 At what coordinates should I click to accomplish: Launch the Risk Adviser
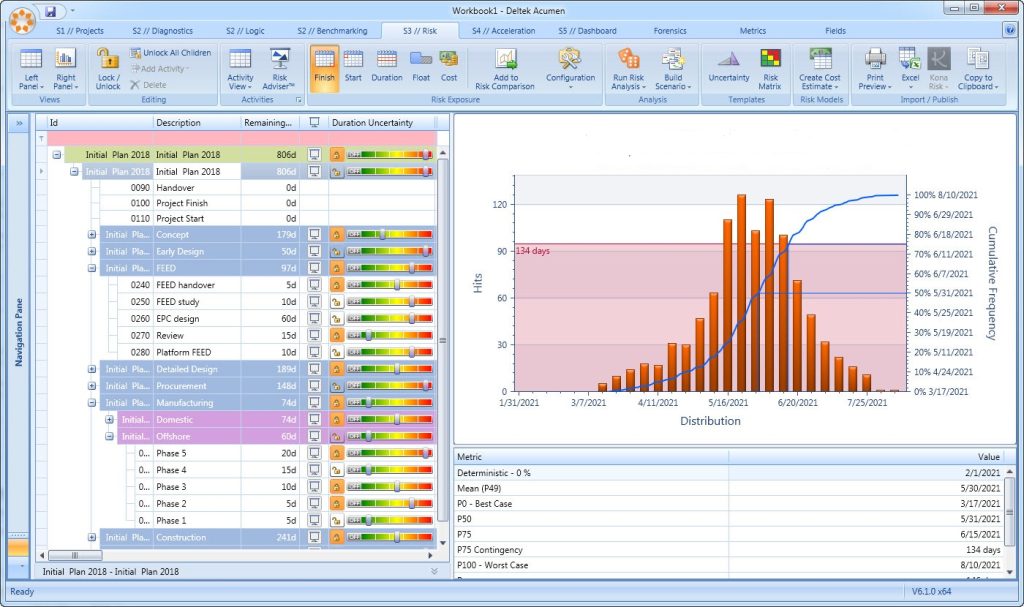click(279, 69)
